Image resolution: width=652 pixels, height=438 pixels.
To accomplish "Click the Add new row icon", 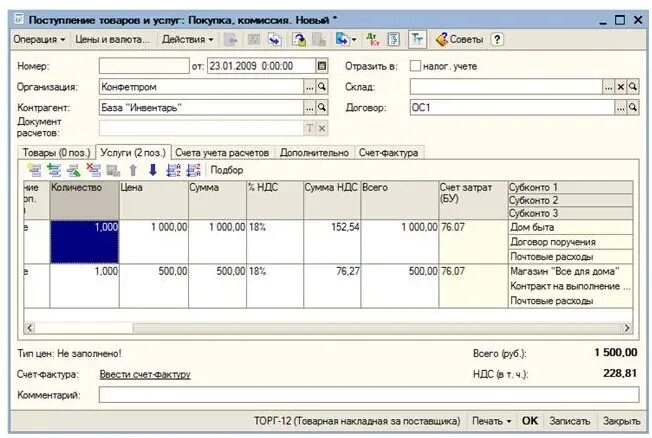I will click(x=34, y=170).
